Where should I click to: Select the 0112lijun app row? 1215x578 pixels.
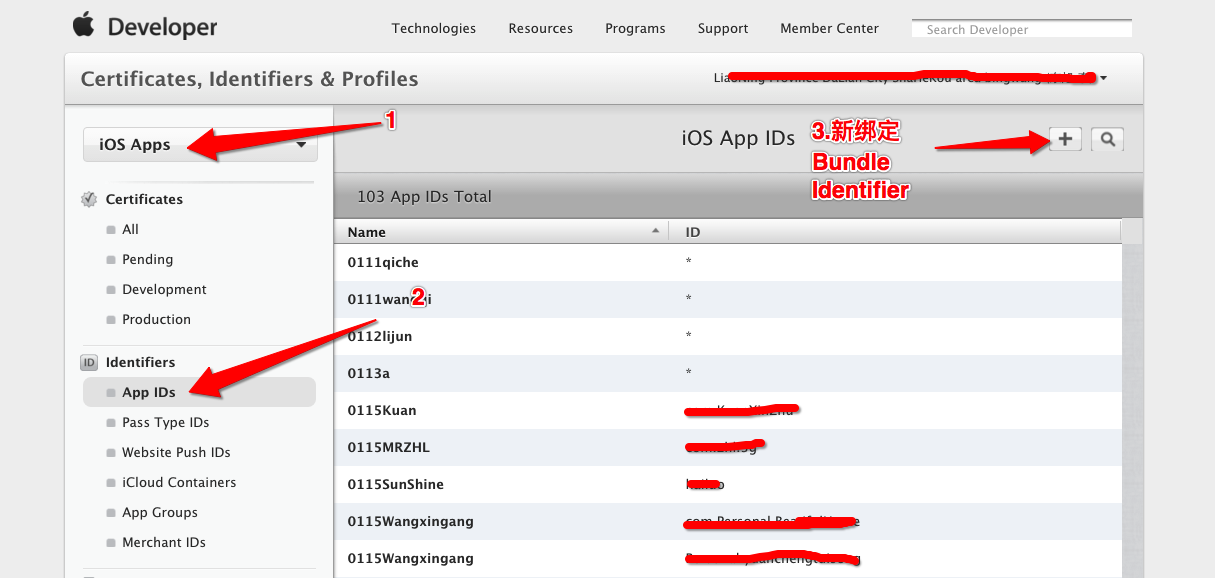[727, 336]
